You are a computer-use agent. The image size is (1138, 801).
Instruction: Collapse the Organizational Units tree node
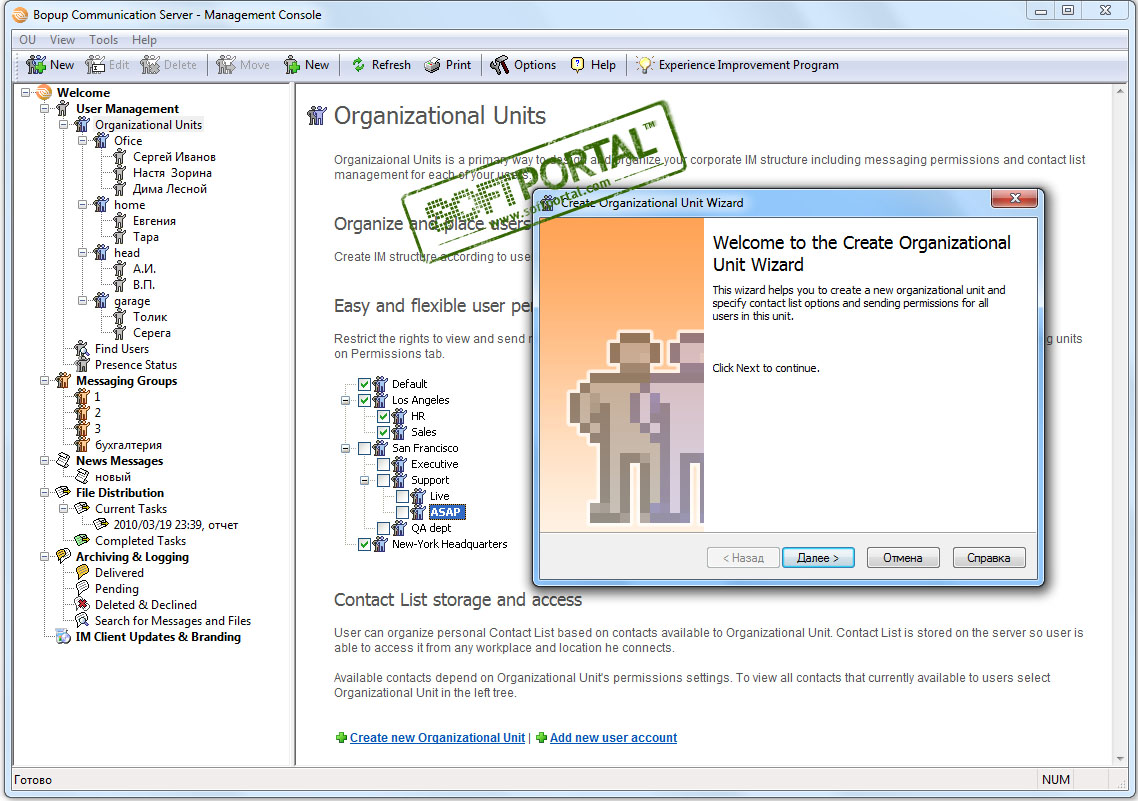coord(63,125)
